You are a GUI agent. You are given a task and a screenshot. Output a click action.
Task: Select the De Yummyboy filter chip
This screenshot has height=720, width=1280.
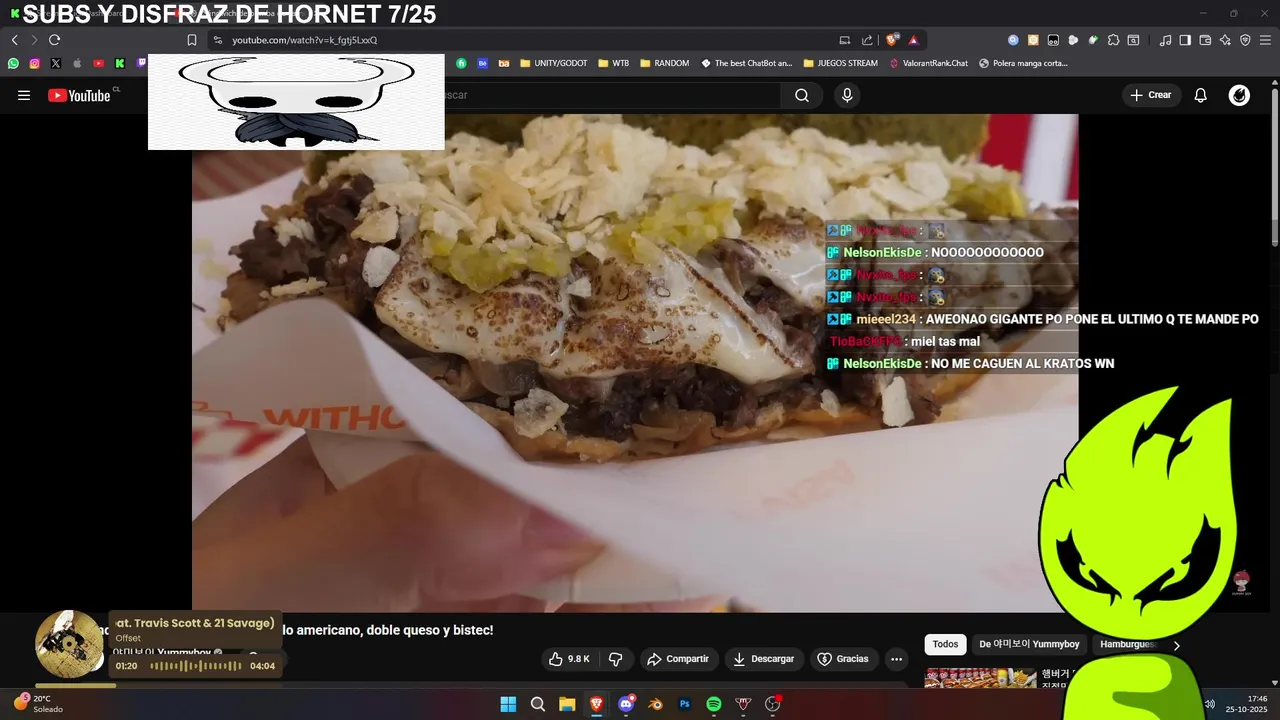click(1029, 644)
